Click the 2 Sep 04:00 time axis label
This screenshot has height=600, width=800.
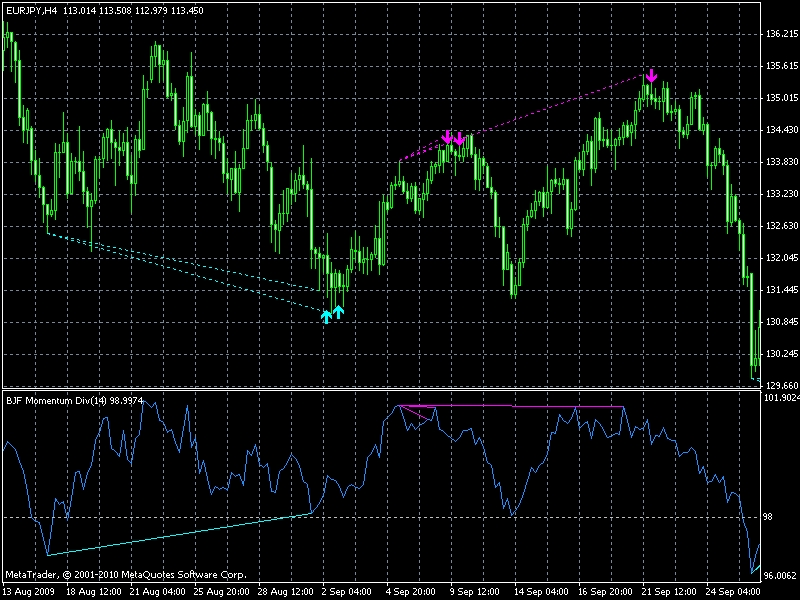(x=346, y=592)
